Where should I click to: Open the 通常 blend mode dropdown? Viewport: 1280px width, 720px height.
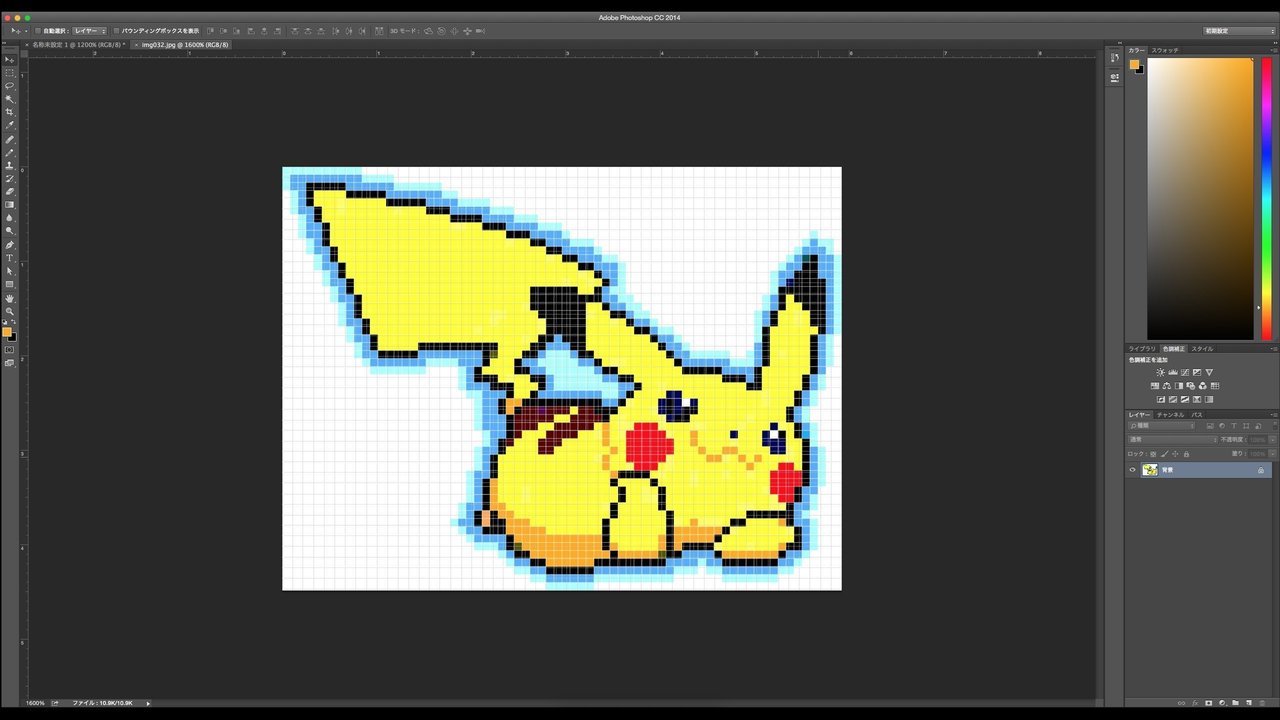pyautogui.click(x=1172, y=440)
